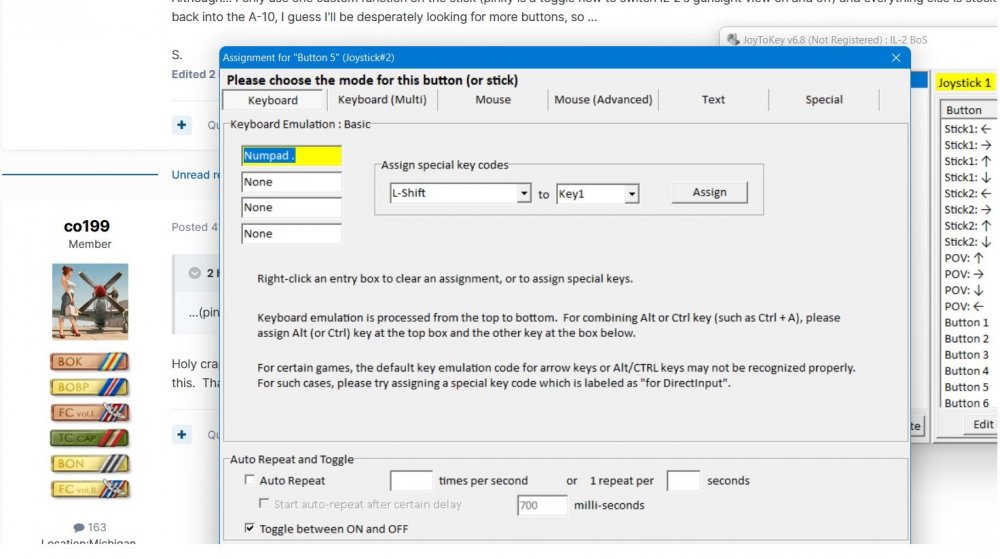The height and width of the screenshot is (559, 1000).
Task: Click the lower plus multiquote button
Action: coord(182,435)
